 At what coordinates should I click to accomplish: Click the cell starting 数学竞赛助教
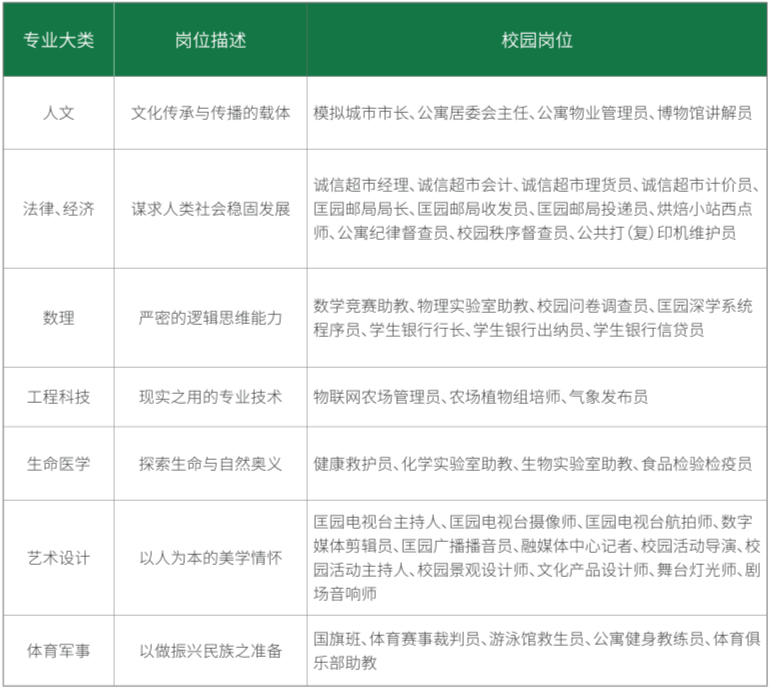coord(537,318)
